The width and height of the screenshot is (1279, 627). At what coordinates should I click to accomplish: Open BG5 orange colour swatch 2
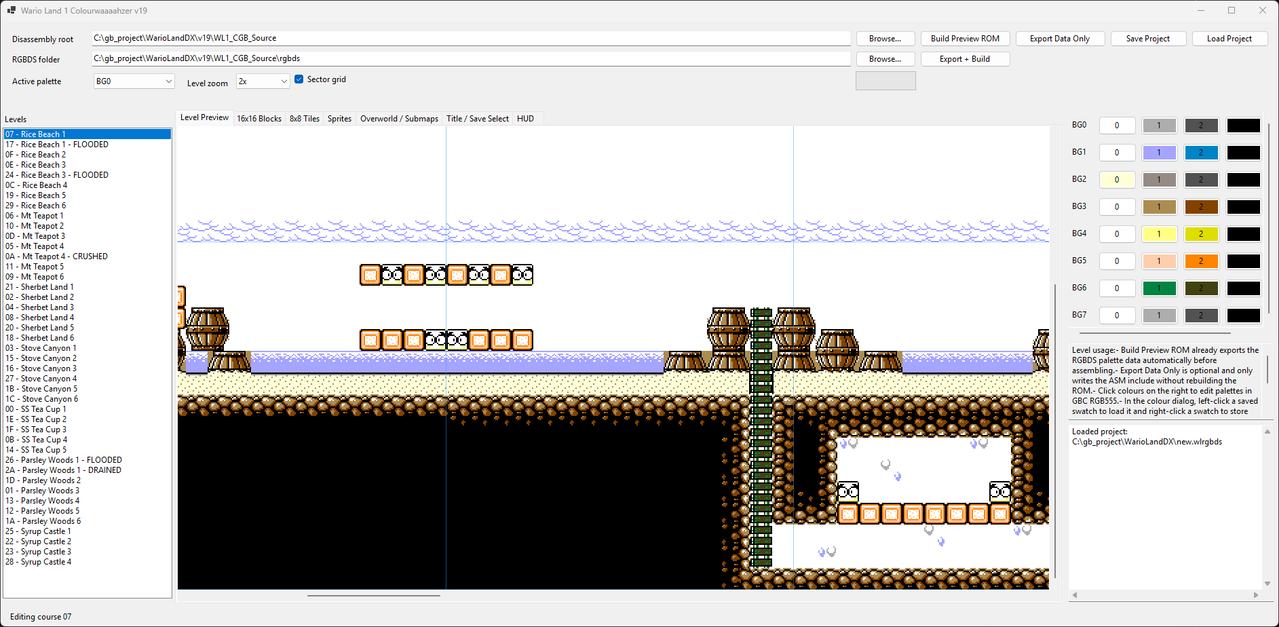click(1201, 261)
